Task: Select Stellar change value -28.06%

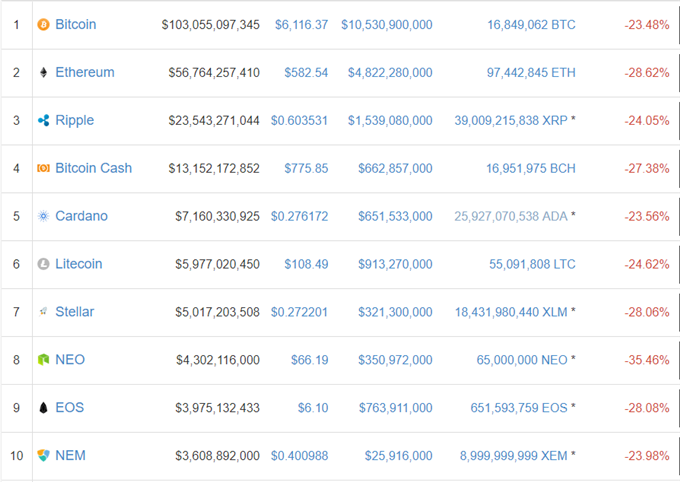Action: click(647, 312)
